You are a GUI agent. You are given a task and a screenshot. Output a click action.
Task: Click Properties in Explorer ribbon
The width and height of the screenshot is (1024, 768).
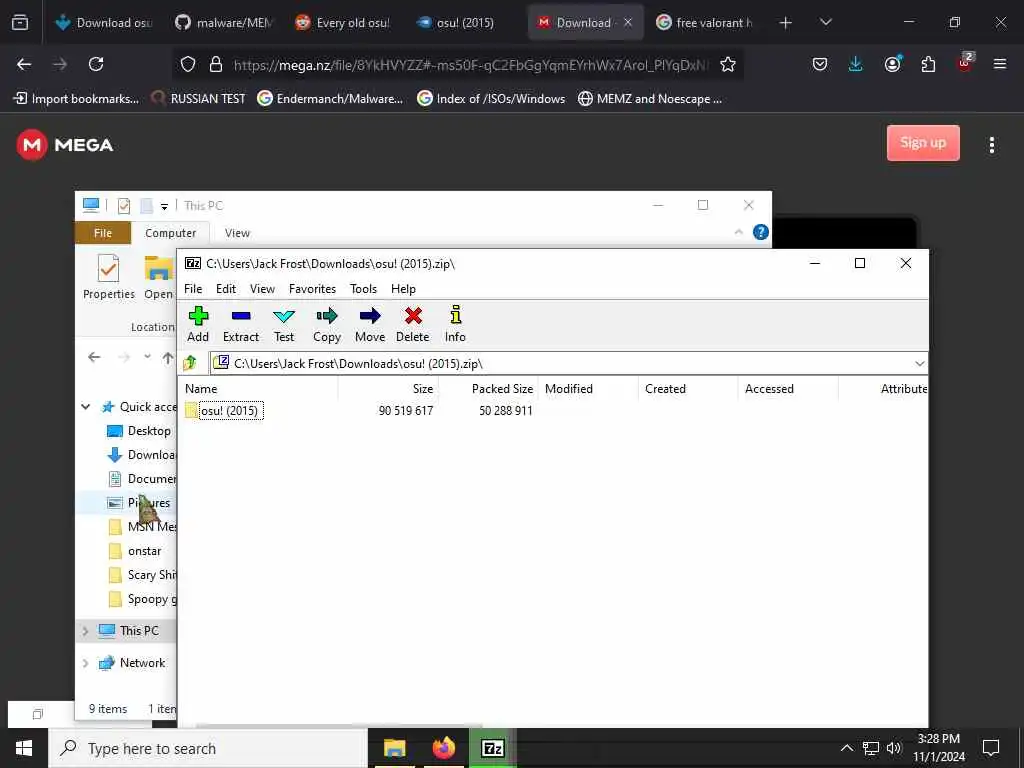(x=108, y=277)
